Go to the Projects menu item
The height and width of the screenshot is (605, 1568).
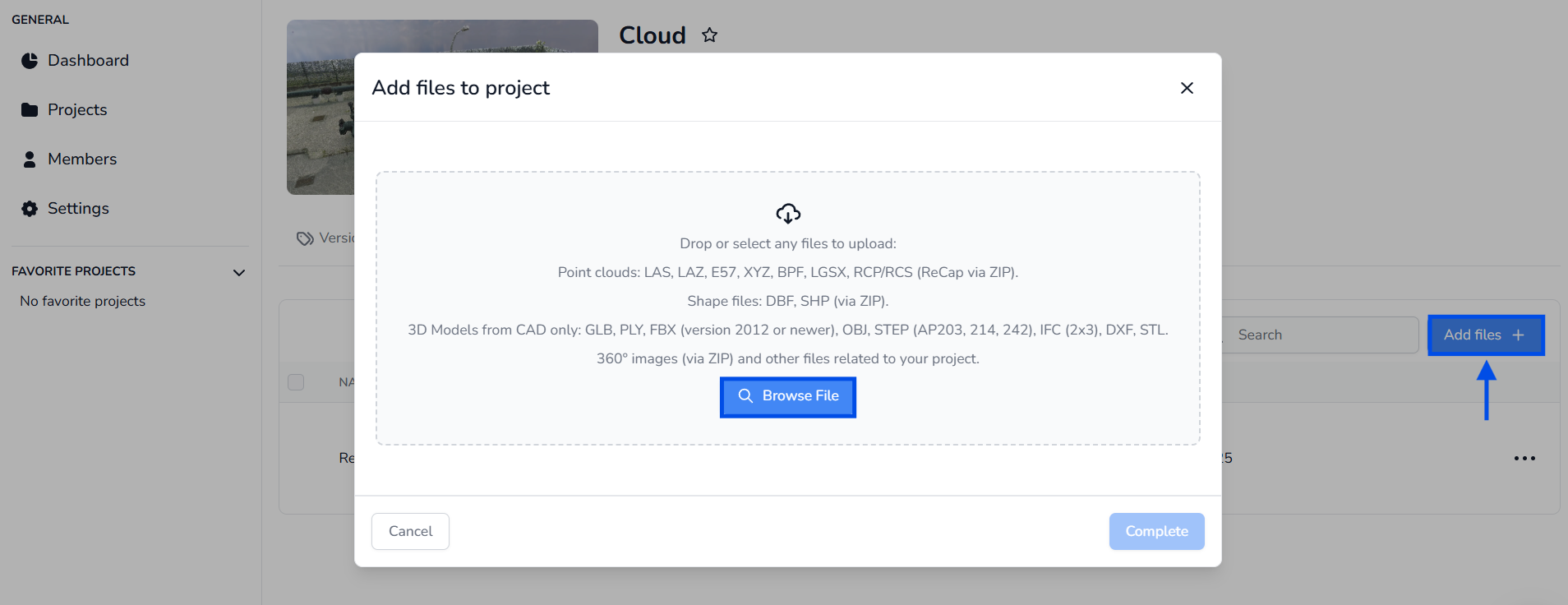pos(77,110)
